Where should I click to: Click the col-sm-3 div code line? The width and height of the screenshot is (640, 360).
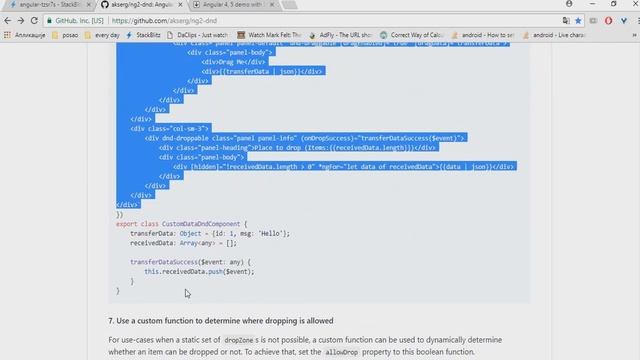click(169, 129)
